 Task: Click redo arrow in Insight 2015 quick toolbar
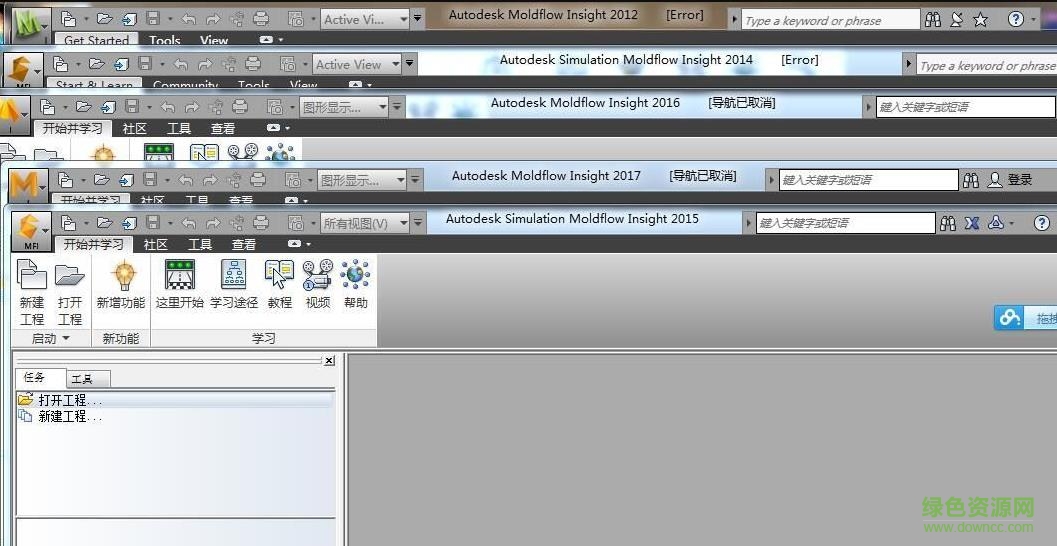point(213,223)
